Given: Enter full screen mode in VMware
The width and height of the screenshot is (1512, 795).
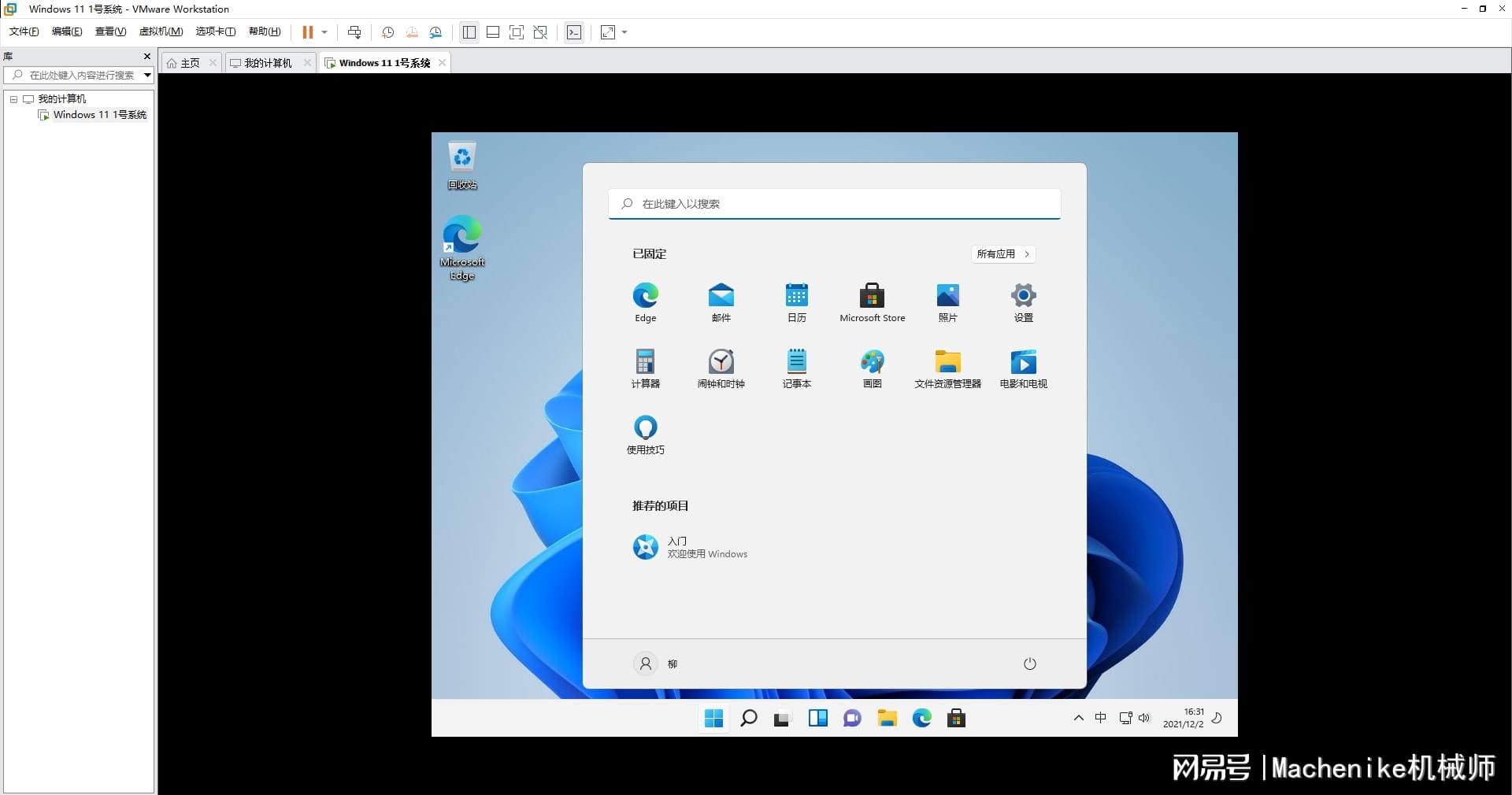Looking at the screenshot, I should coord(517,32).
